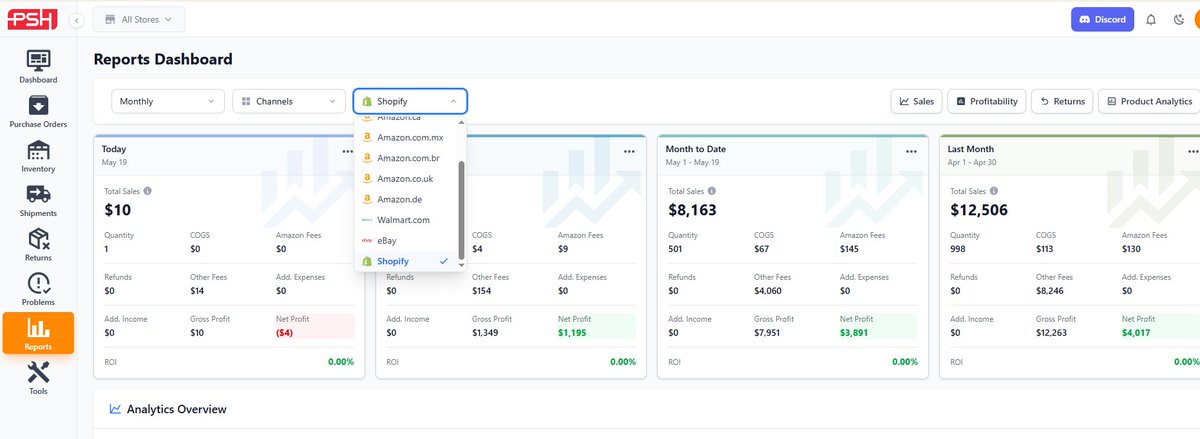The height and width of the screenshot is (439, 1200).
Task: Click Total Sales info icon in Month to Date
Action: point(712,191)
